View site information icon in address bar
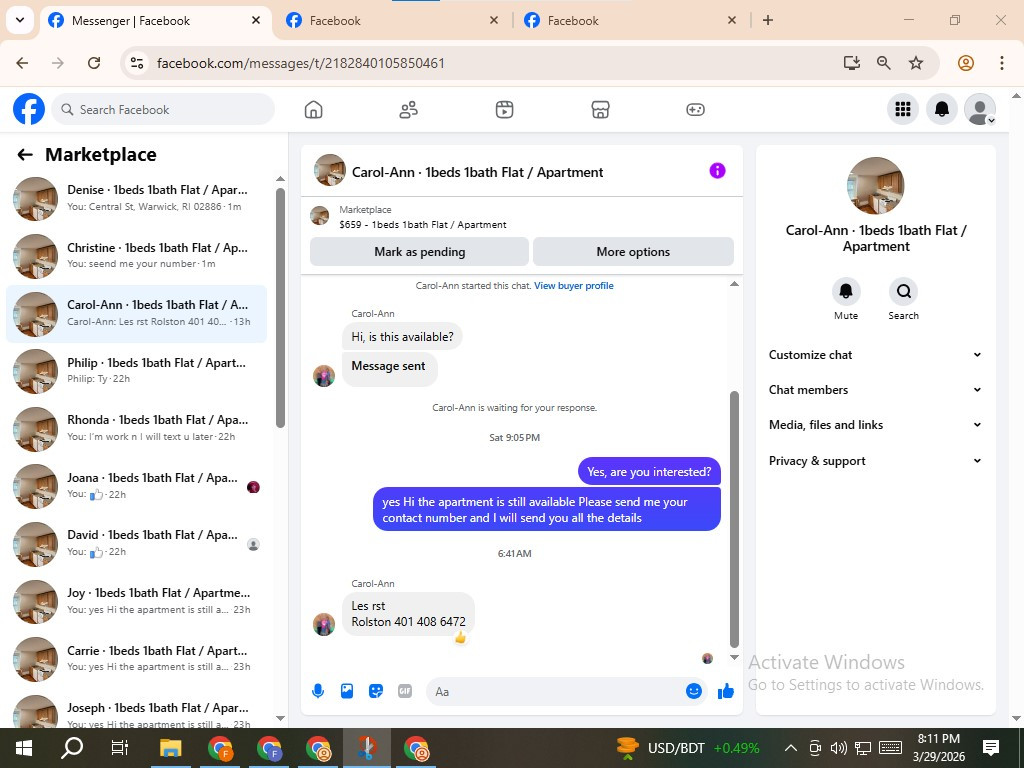 [x=137, y=63]
